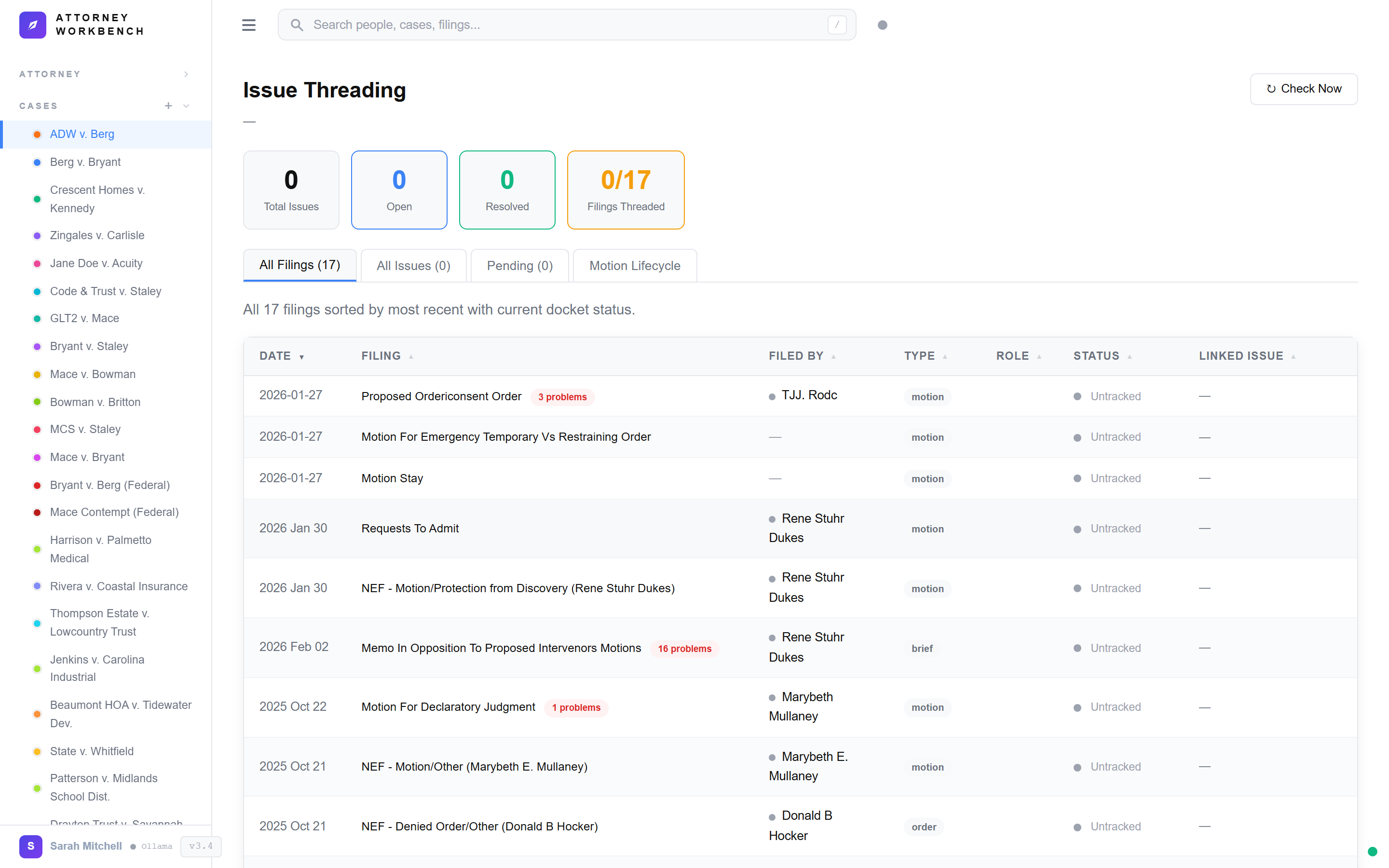The width and height of the screenshot is (1389, 868).
Task: Click the 0/17 Filings Threaded progress card
Action: point(626,190)
